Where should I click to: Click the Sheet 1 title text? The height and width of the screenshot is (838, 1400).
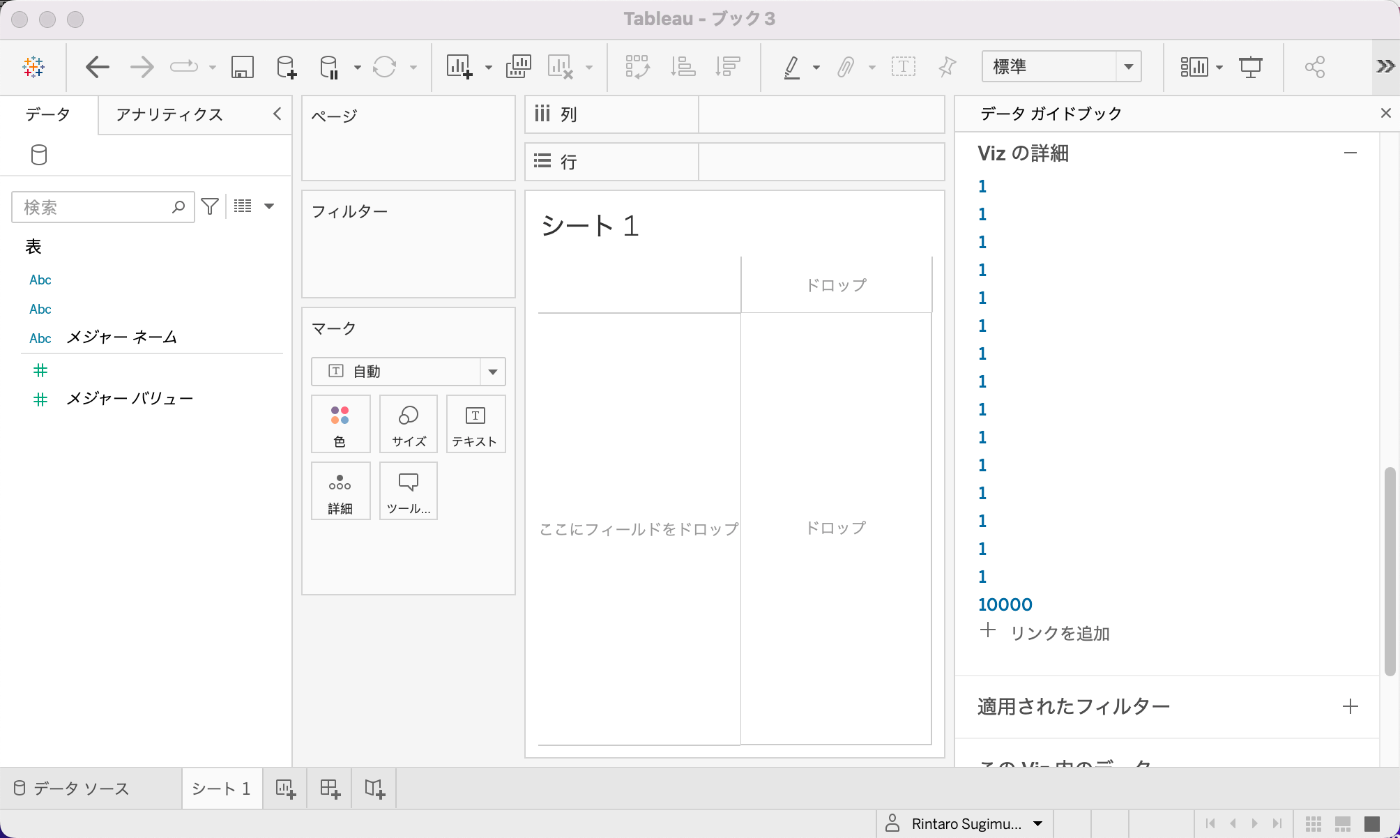coord(590,226)
